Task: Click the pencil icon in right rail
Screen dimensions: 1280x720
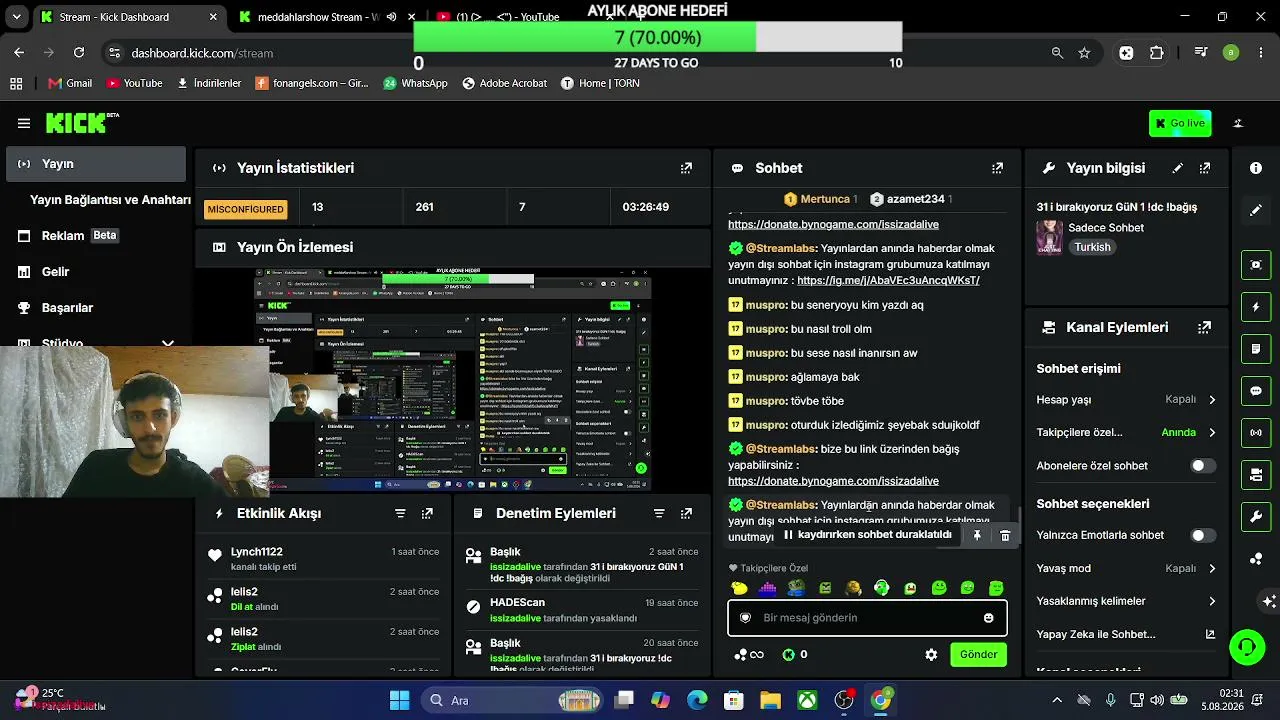Action: 1256,210
